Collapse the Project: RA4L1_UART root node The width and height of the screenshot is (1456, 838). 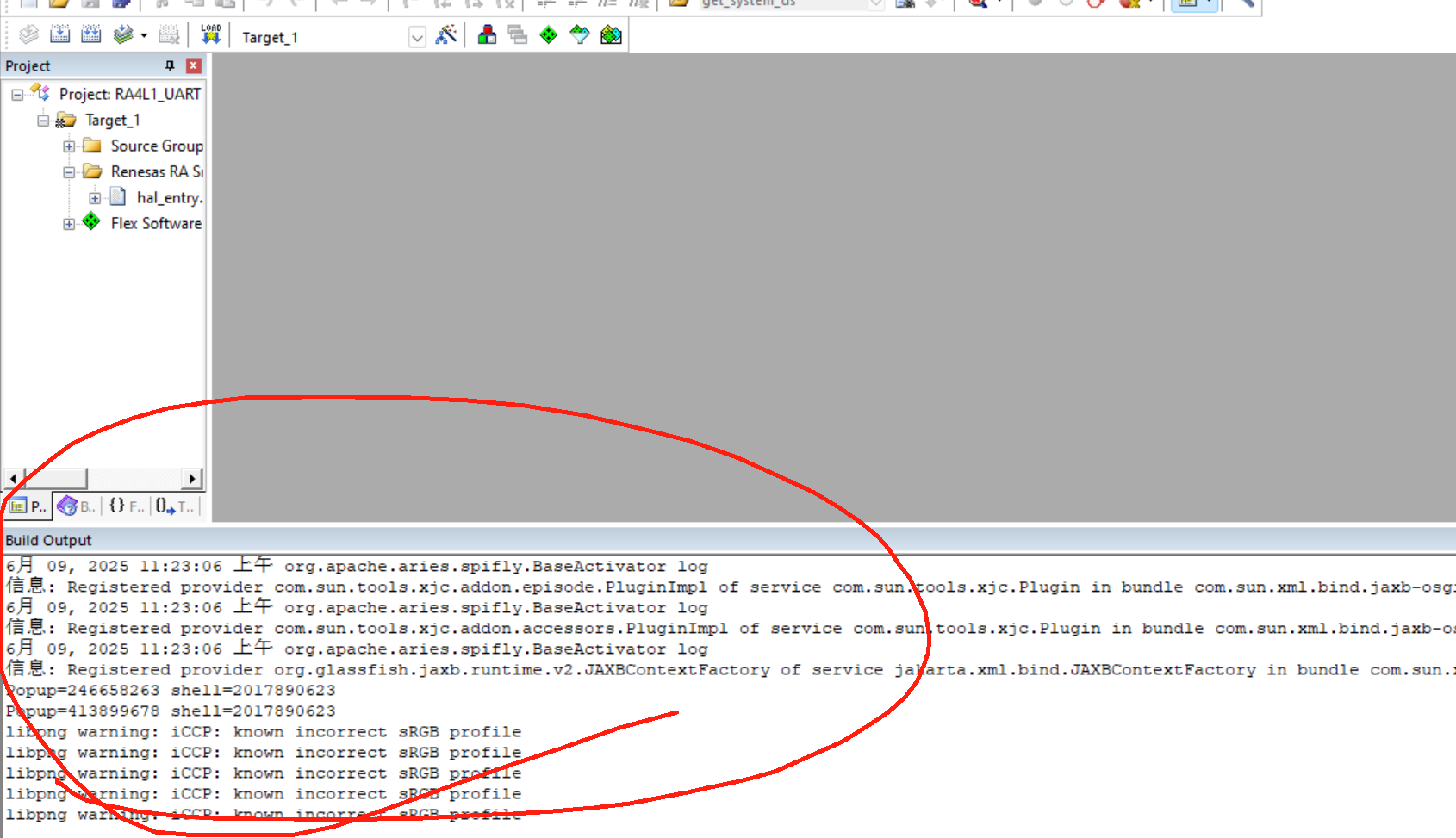[17, 95]
